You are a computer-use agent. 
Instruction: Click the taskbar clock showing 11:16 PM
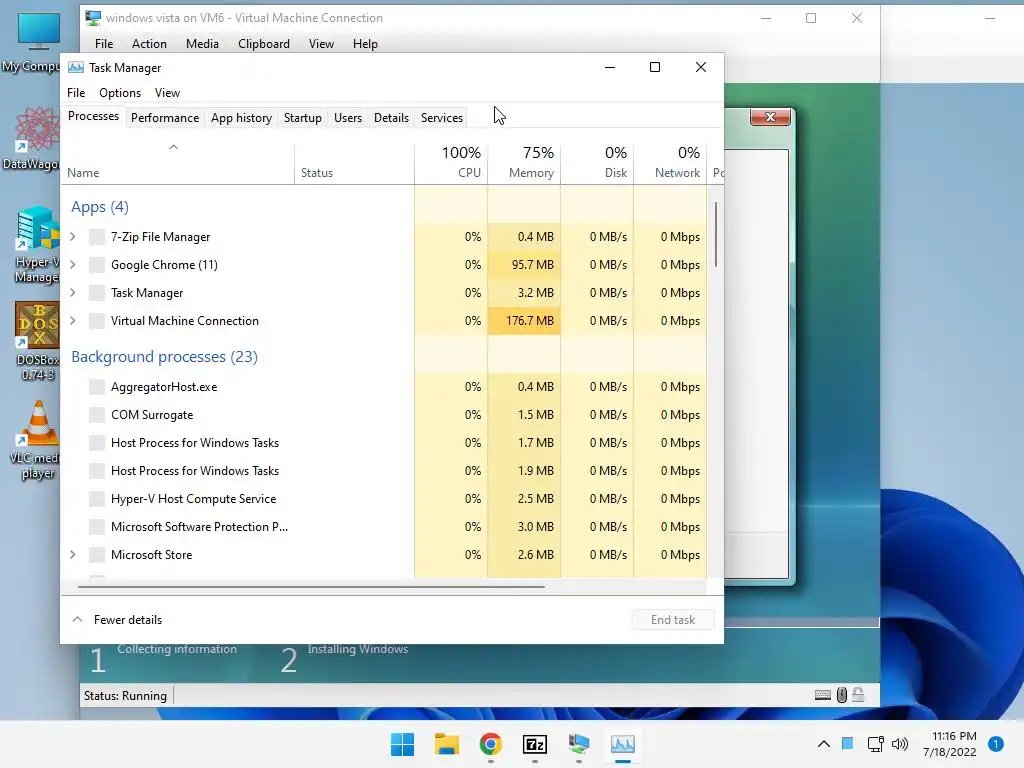(x=950, y=744)
